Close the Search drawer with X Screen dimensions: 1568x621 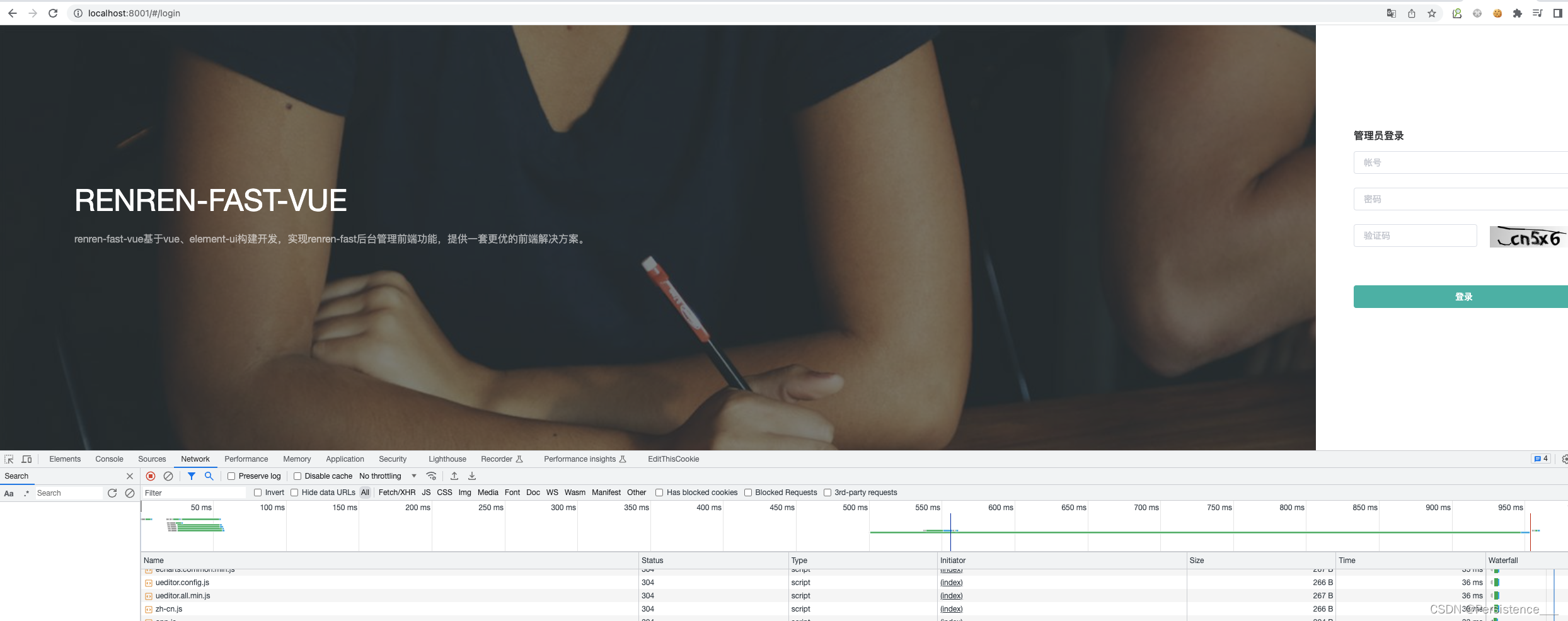pyautogui.click(x=130, y=476)
